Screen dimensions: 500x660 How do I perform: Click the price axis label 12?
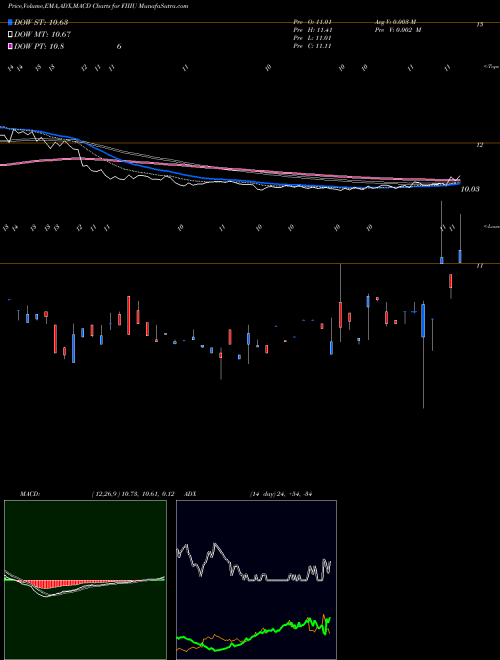tap(479, 145)
